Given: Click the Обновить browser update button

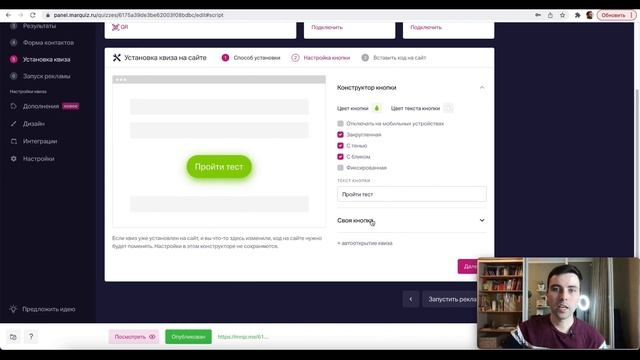Looking at the screenshot, I should click(616, 15).
